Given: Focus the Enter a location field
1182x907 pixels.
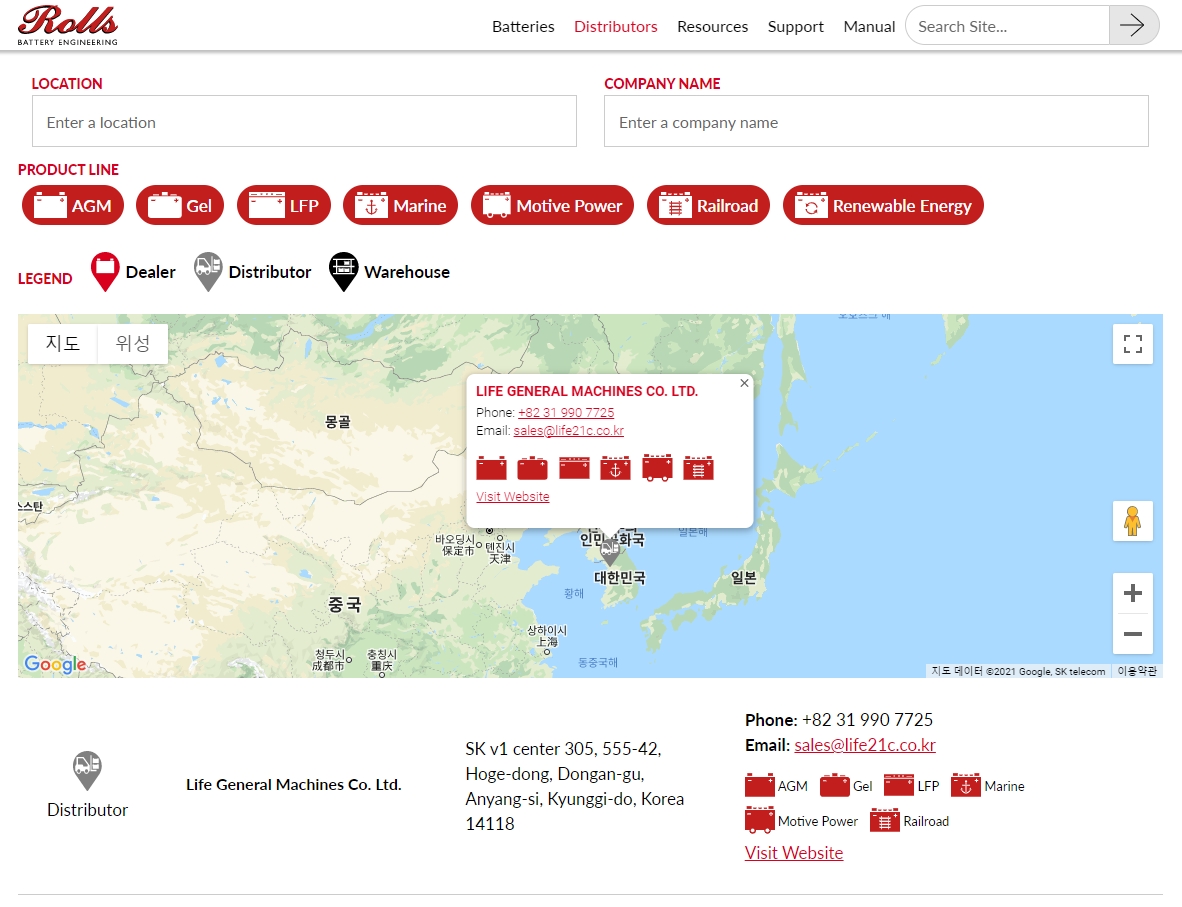Looking at the screenshot, I should pos(305,121).
